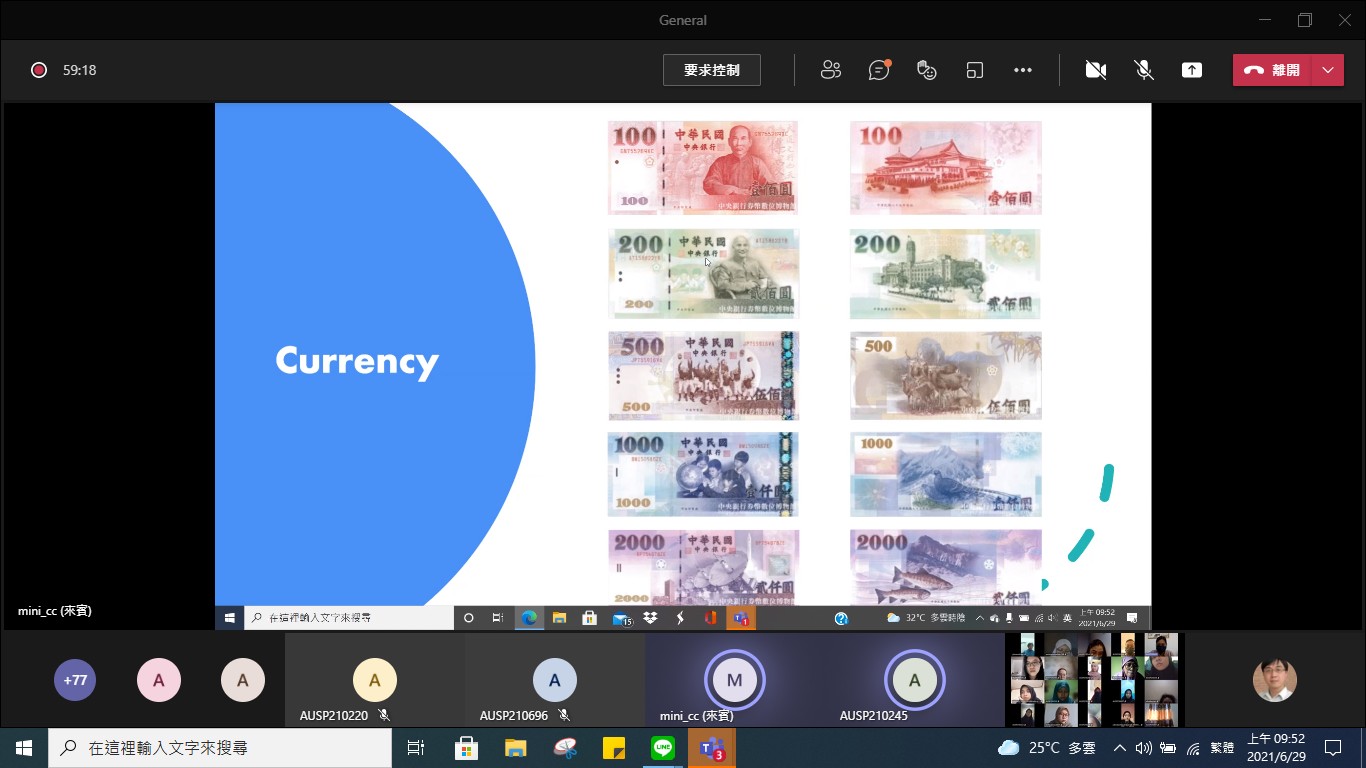Click the 1000 banknote front image
The width and height of the screenshot is (1366, 768).
click(x=703, y=474)
